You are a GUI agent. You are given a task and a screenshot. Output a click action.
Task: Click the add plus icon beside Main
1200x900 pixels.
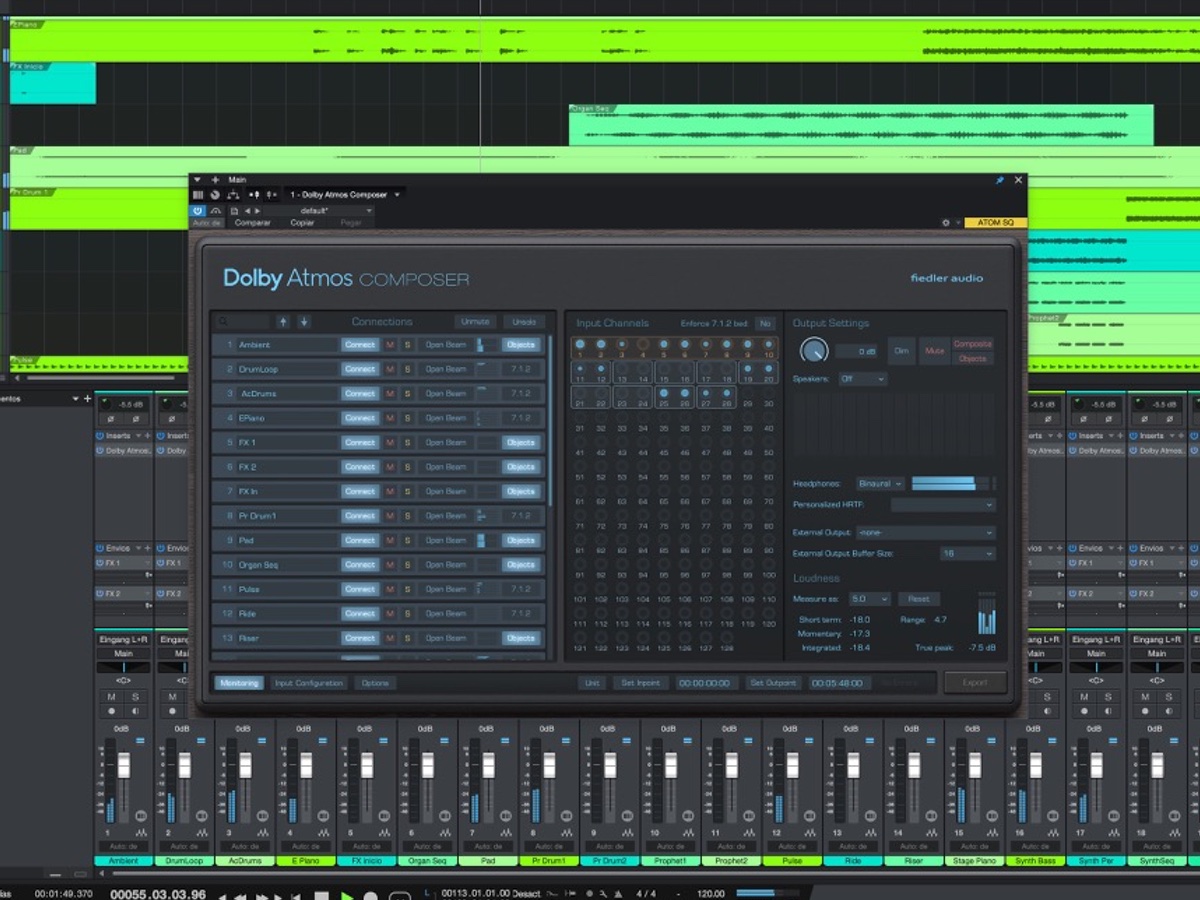(215, 180)
